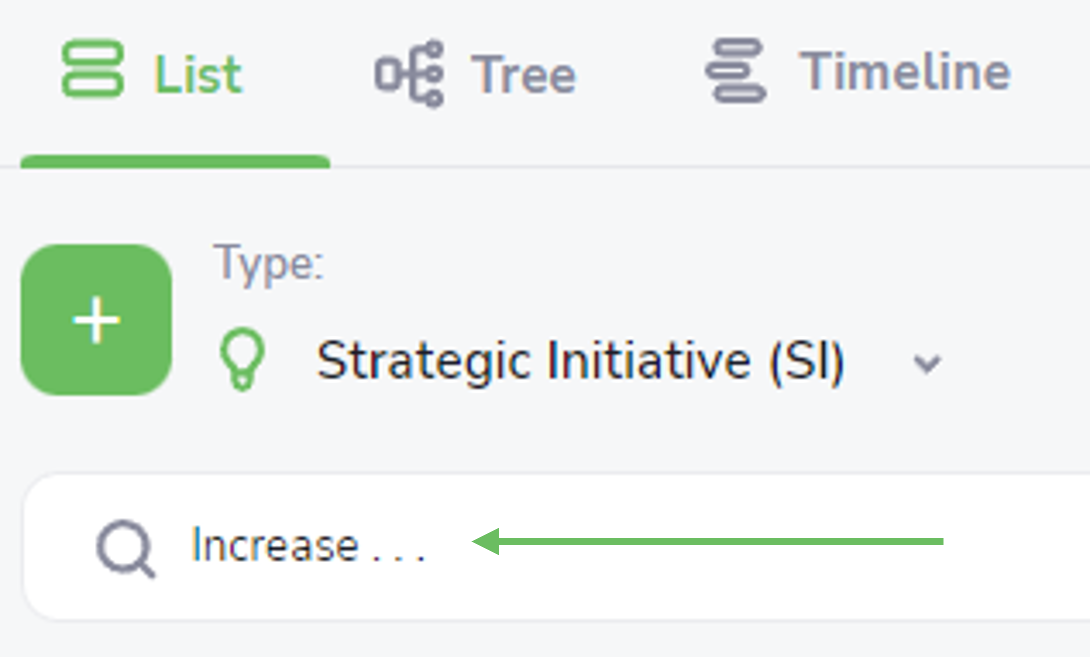Viewport: 1090px width, 657px height.
Task: Click the lightbulb Strategic Initiative icon
Action: pos(242,359)
